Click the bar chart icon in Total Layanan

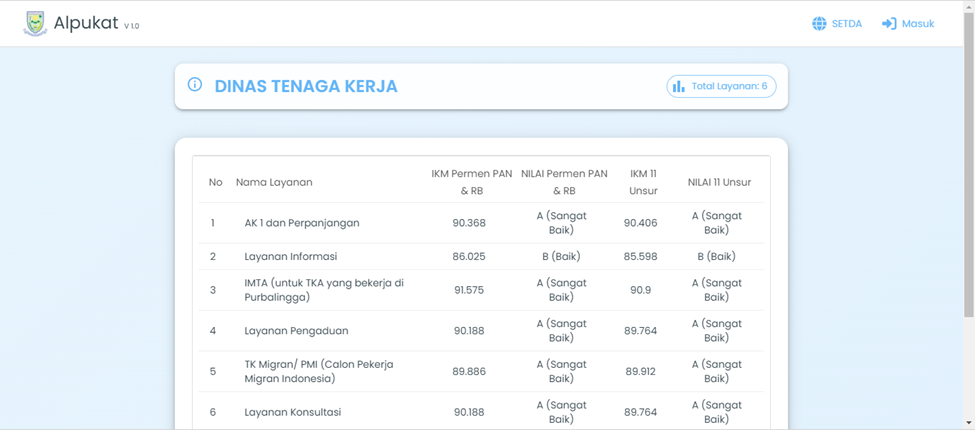[x=679, y=86]
